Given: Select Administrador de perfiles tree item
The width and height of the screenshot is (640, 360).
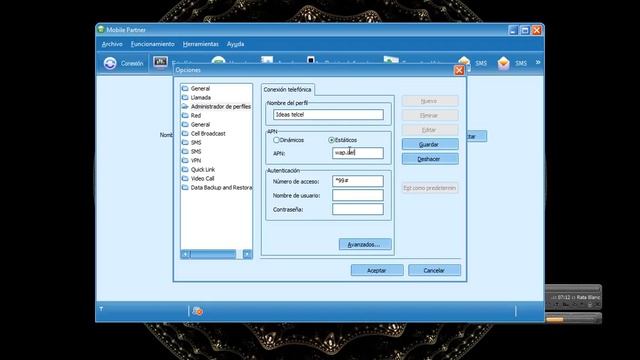Looking at the screenshot, I should 221,107.
